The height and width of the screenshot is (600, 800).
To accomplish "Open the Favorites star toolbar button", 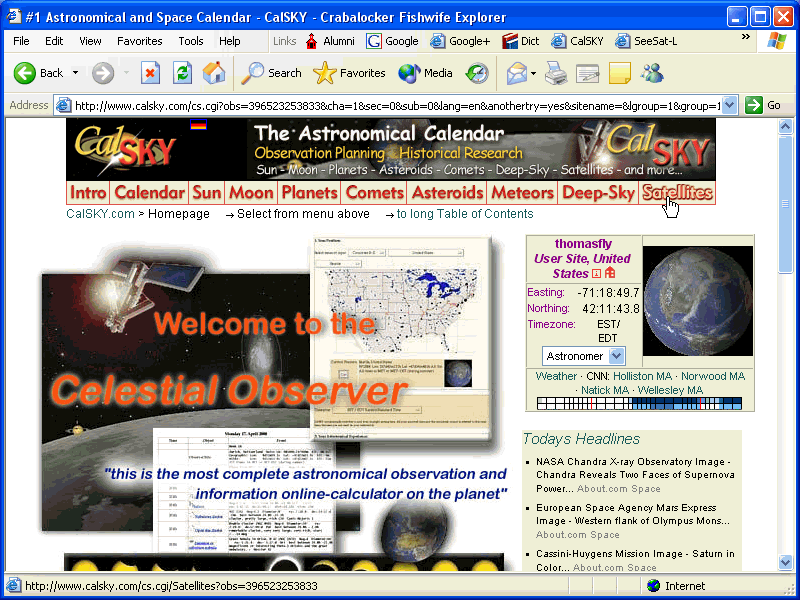I will (x=349, y=73).
